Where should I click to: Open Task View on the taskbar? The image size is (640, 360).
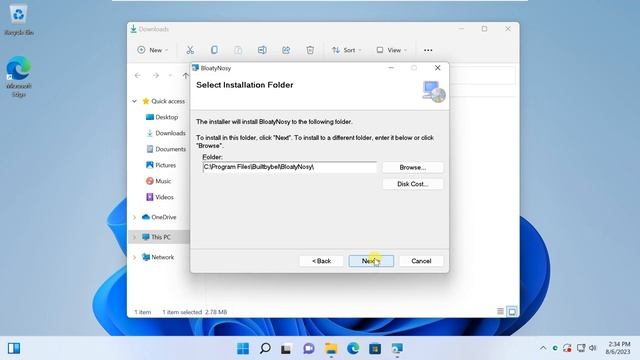coord(287,349)
